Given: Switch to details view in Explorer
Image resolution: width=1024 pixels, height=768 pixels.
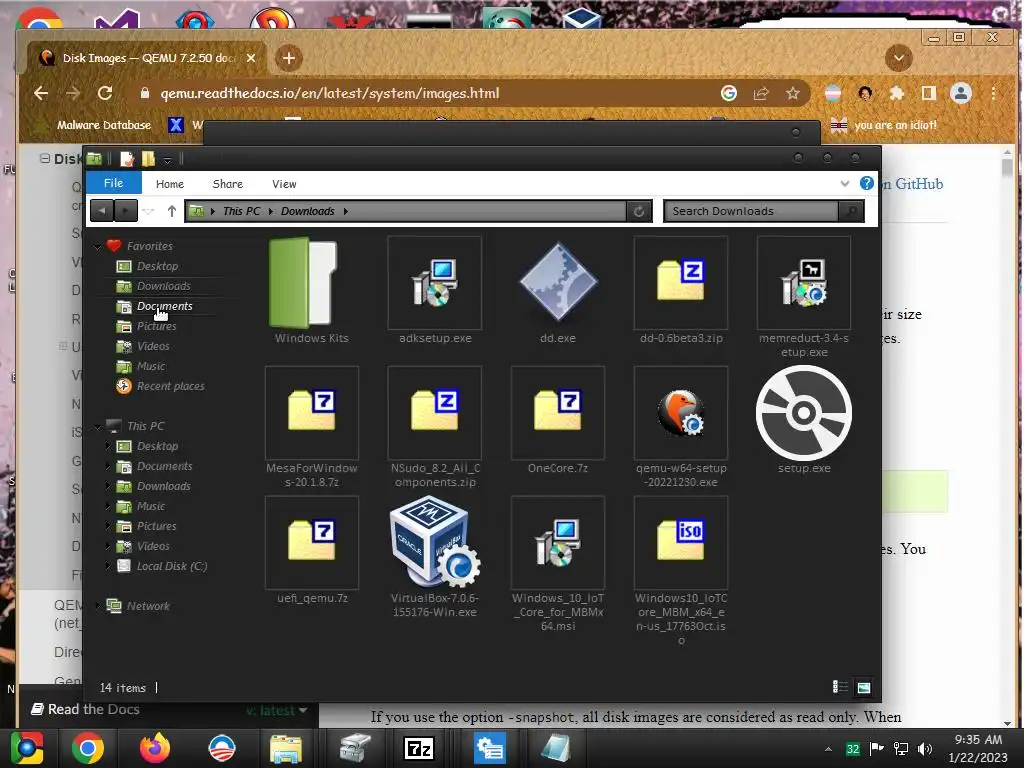Looking at the screenshot, I should pos(840,687).
